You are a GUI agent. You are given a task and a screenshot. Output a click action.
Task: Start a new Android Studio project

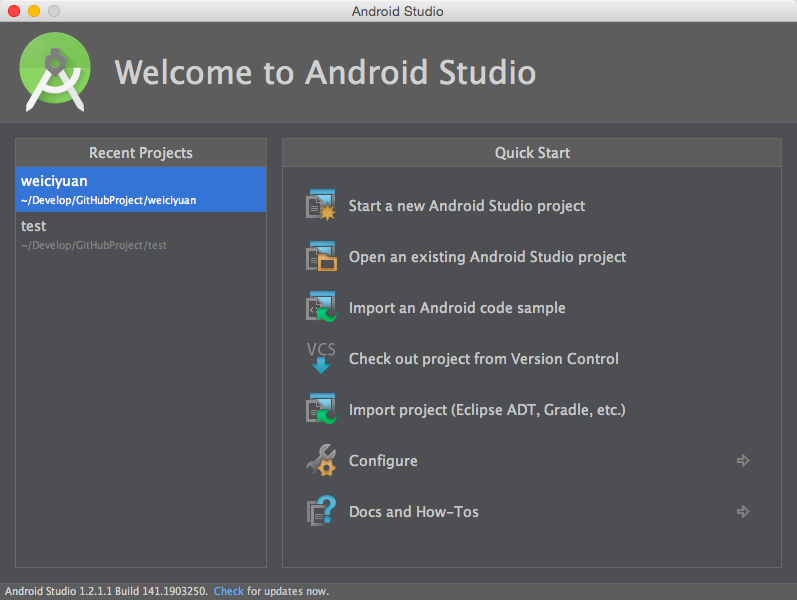tap(467, 206)
